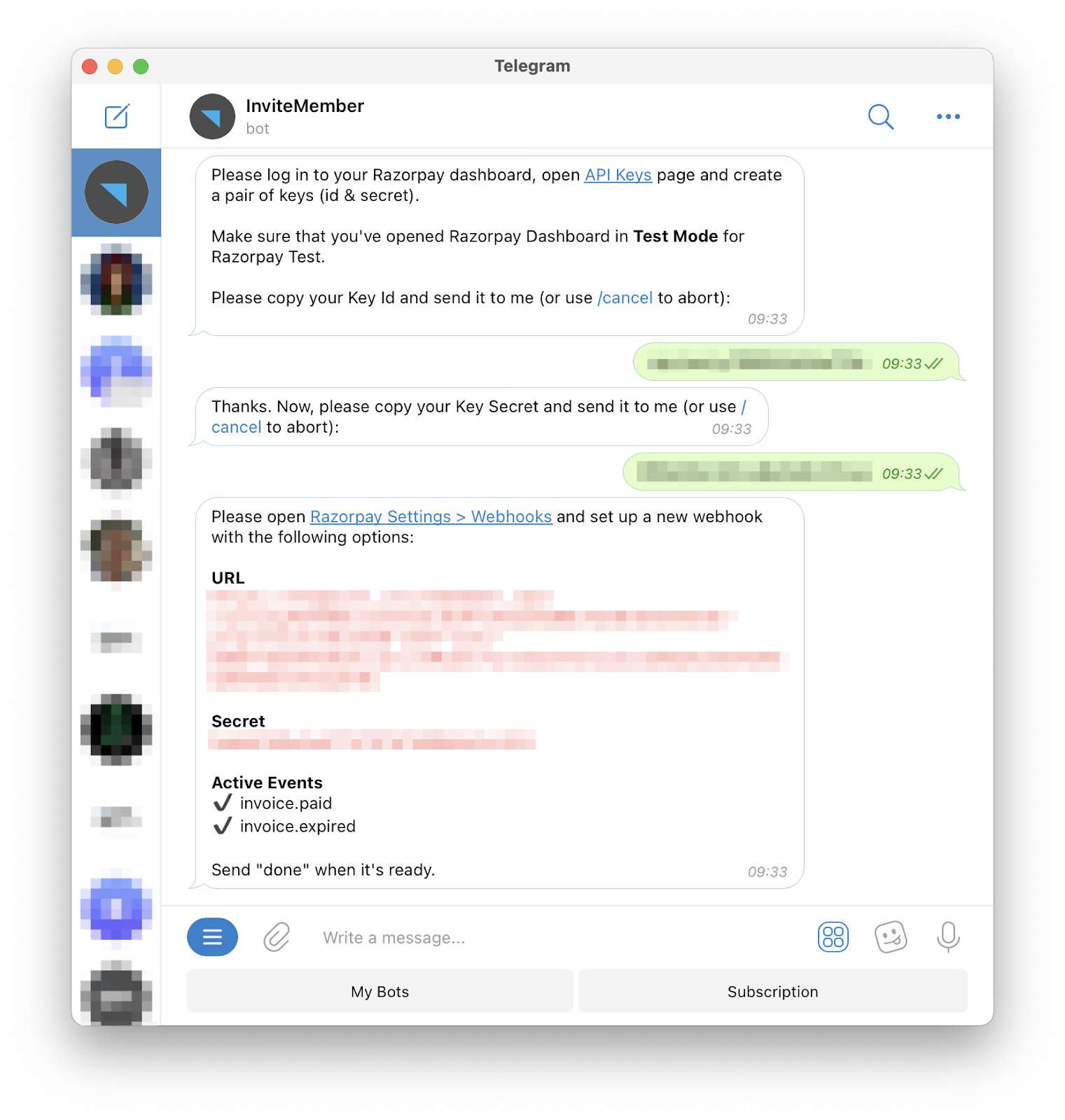Click the checkmark next to invoice.expired
Viewport: 1065px width, 1120px height.
click(223, 826)
